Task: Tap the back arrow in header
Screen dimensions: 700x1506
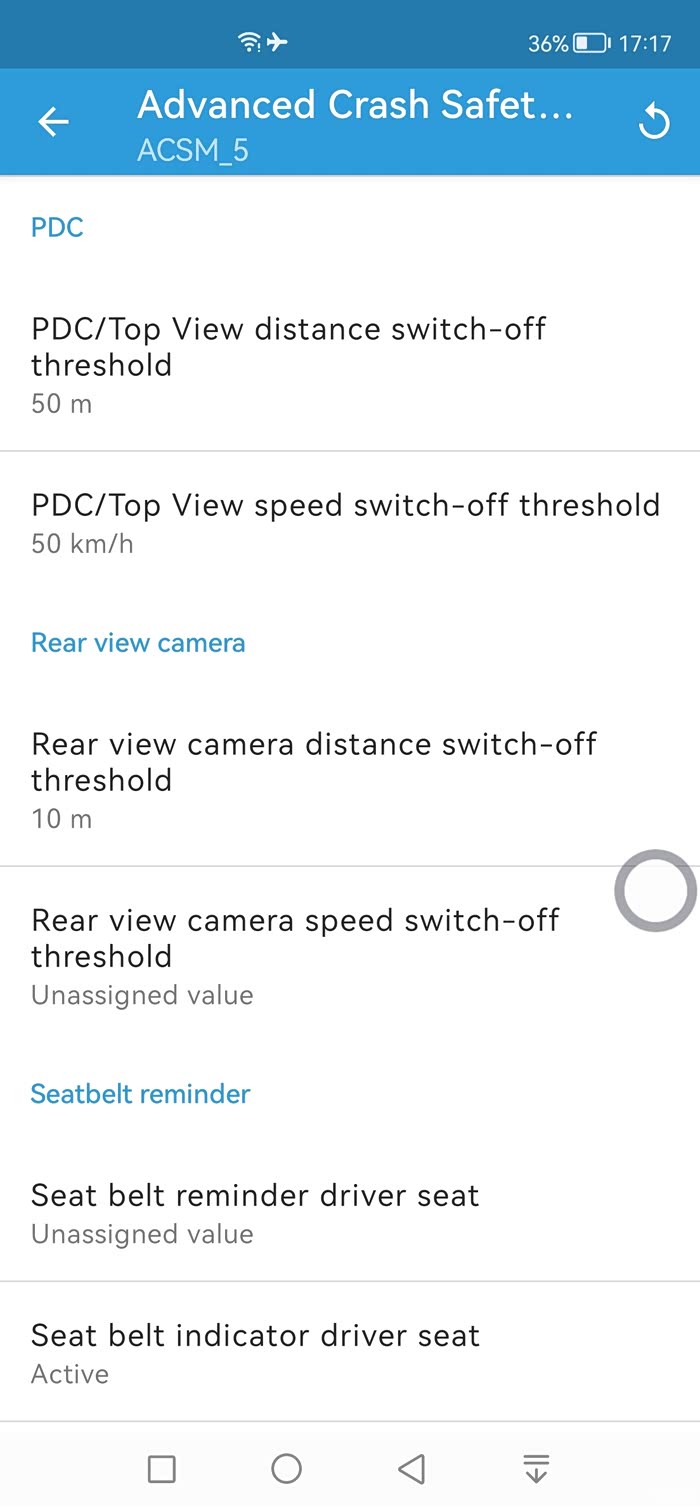Action: (53, 122)
